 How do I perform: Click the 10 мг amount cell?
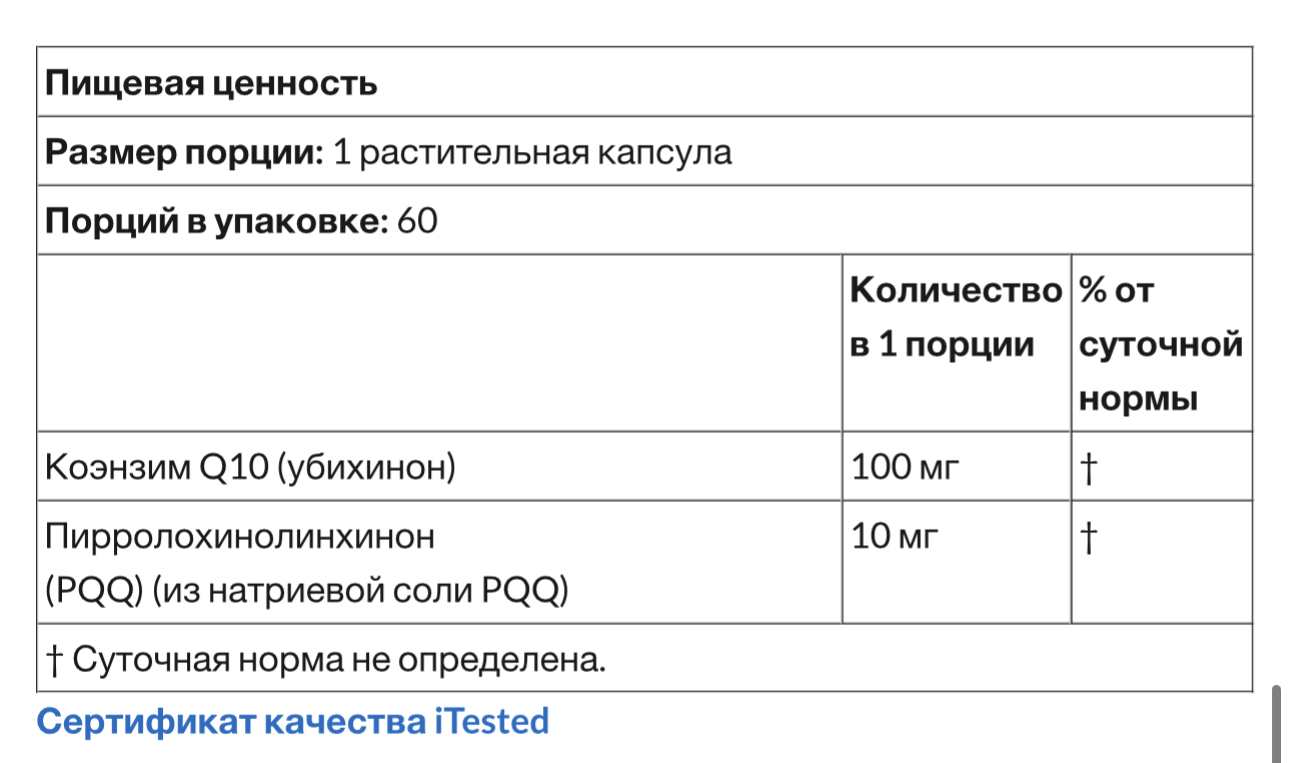pos(895,538)
